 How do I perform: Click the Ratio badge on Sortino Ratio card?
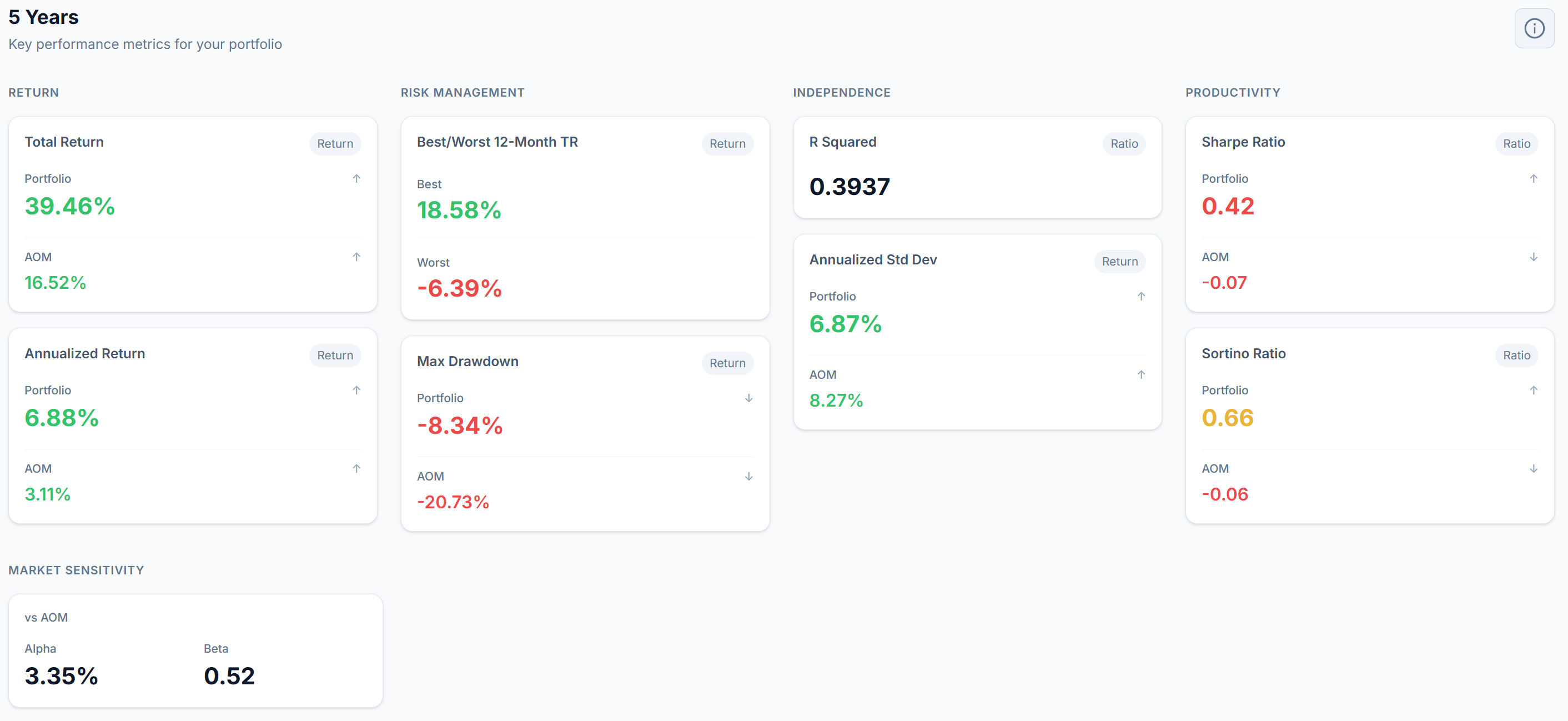[x=1516, y=355]
